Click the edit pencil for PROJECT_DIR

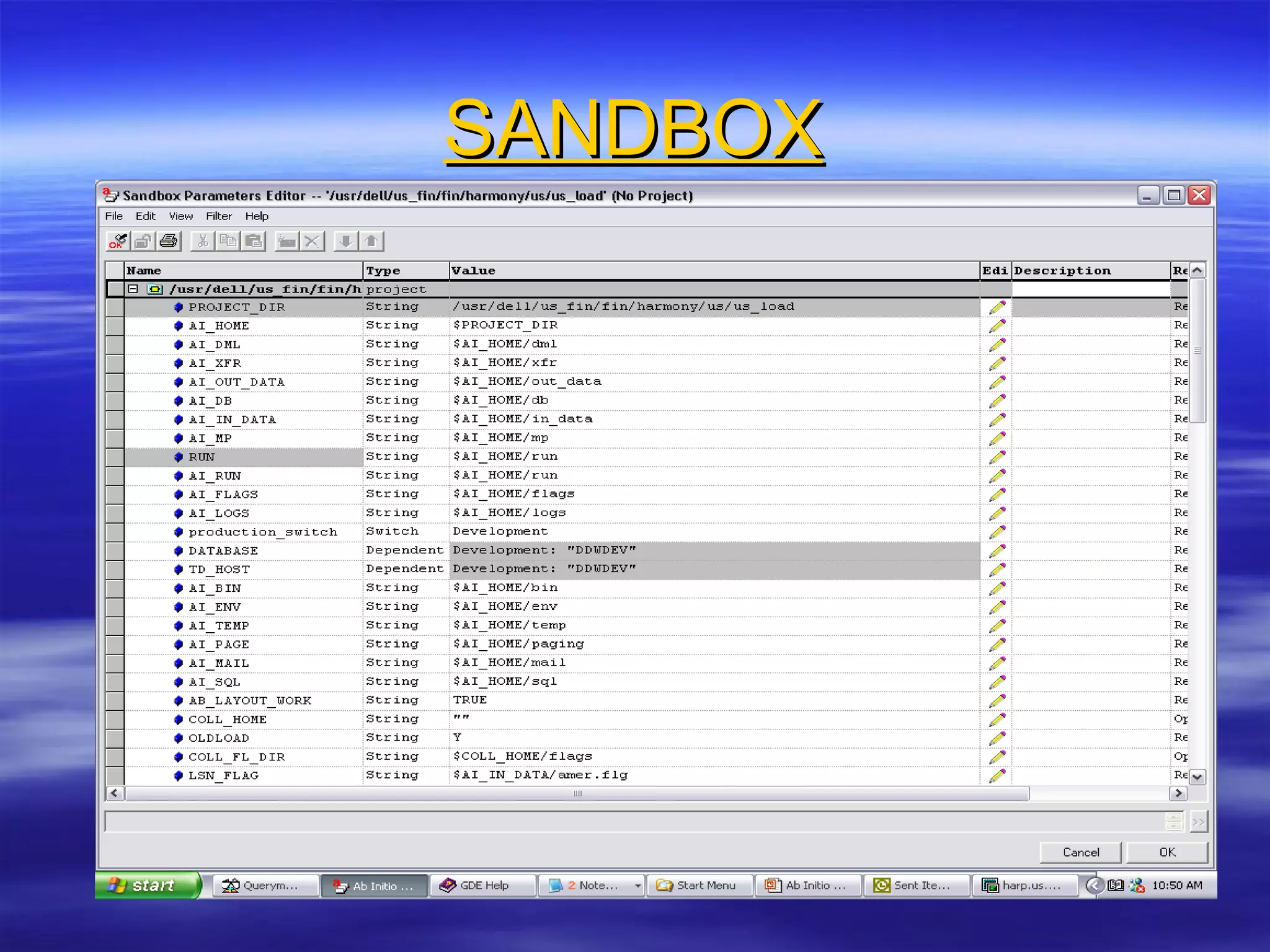(x=997, y=307)
